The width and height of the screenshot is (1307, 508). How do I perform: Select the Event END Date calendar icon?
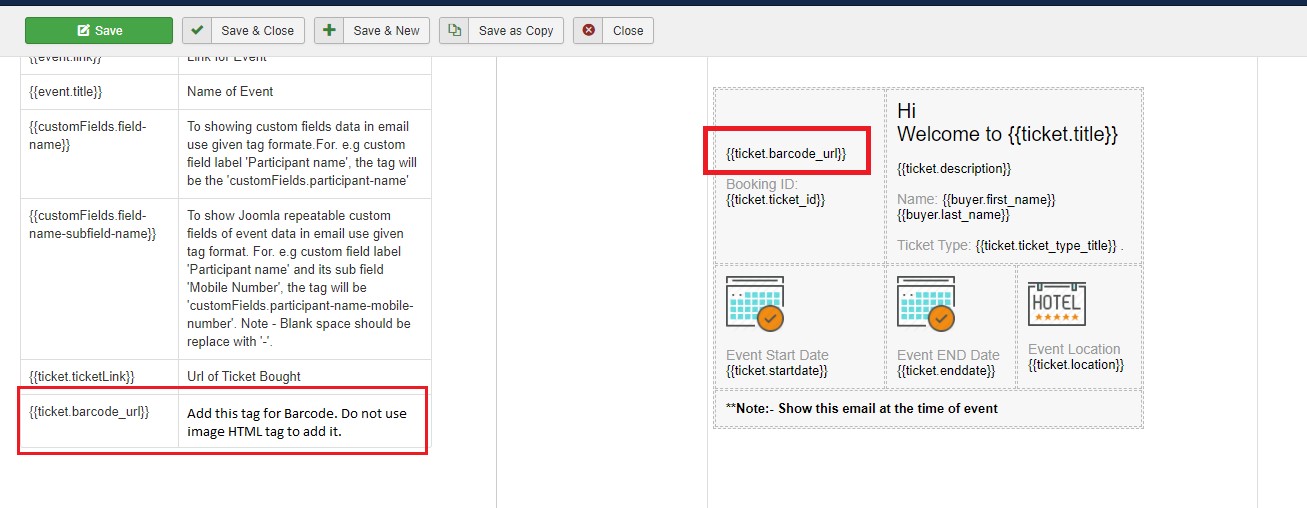(925, 304)
